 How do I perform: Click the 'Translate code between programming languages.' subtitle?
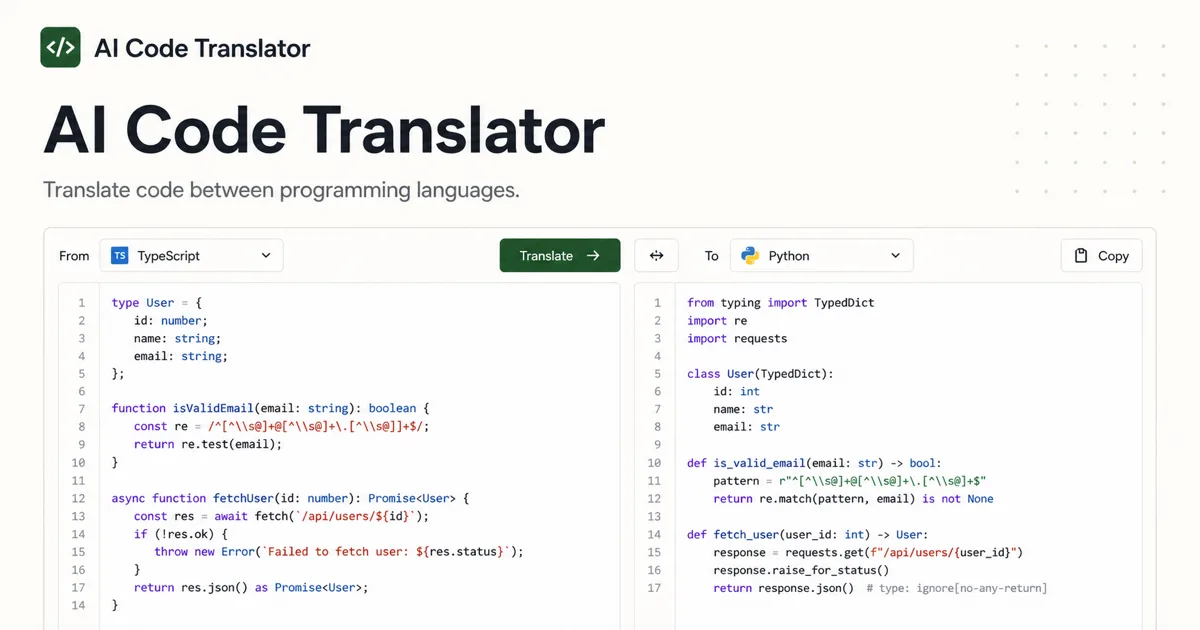[x=281, y=190]
